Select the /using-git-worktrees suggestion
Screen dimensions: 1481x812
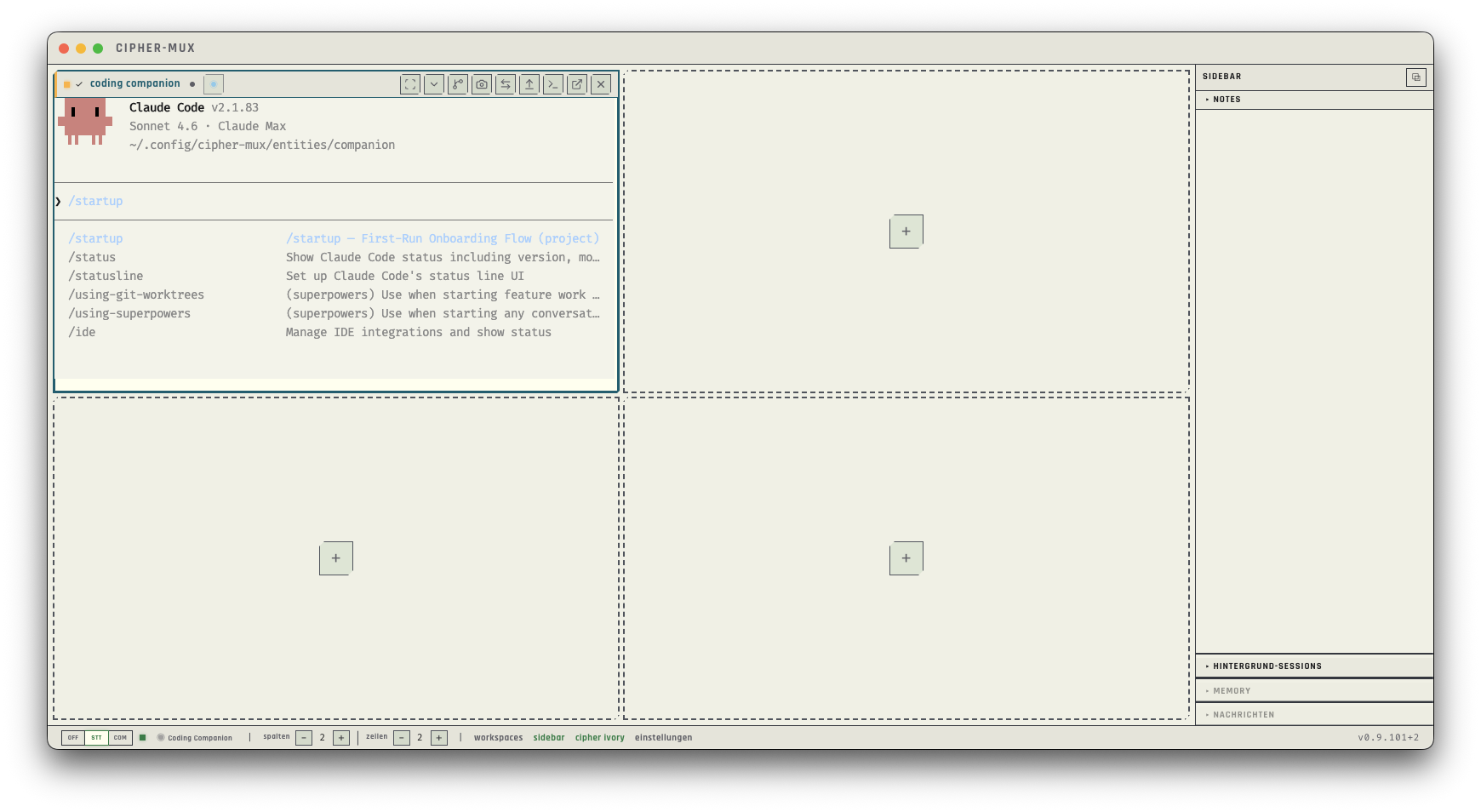click(x=334, y=294)
